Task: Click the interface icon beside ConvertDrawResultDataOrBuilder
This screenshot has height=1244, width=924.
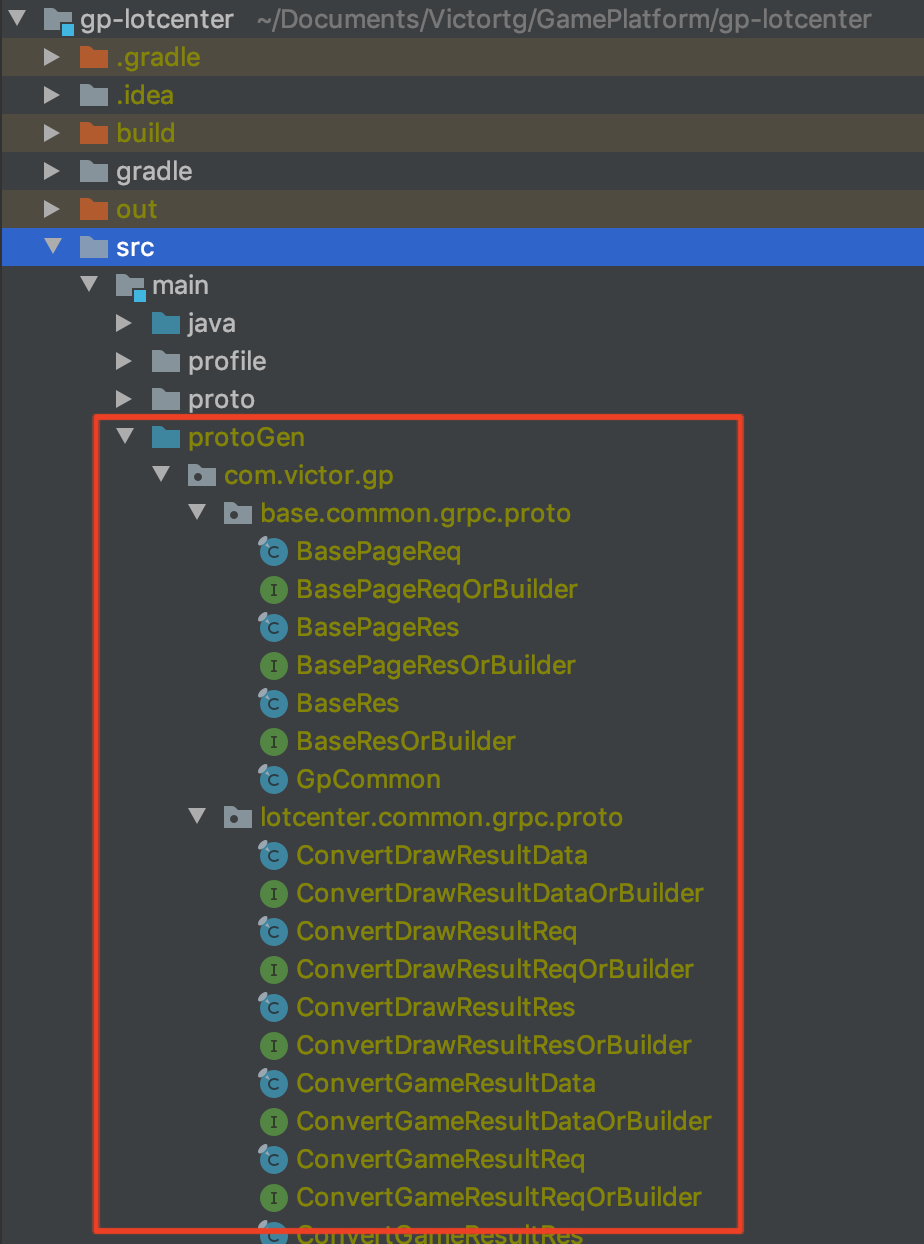Action: pos(273,894)
